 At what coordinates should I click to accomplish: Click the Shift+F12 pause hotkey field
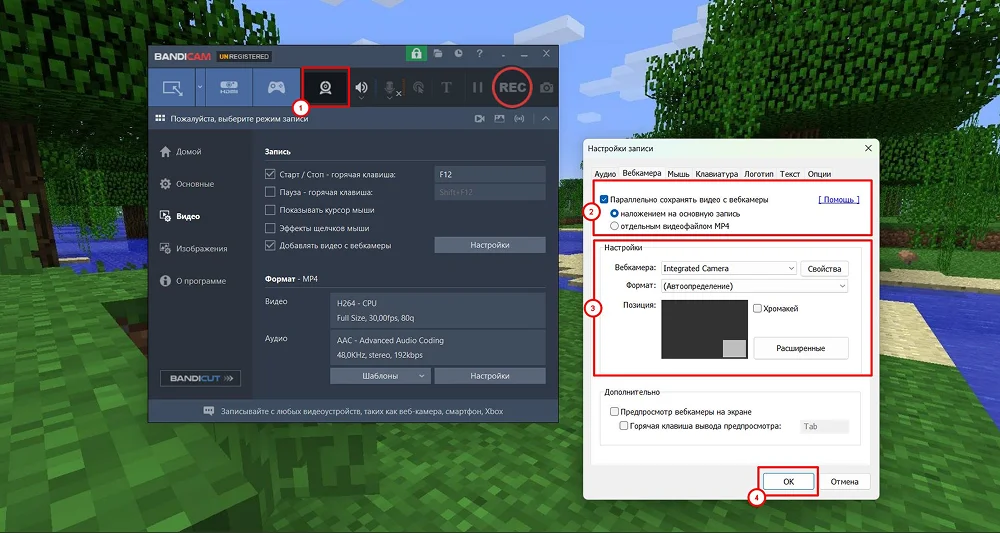(490, 192)
